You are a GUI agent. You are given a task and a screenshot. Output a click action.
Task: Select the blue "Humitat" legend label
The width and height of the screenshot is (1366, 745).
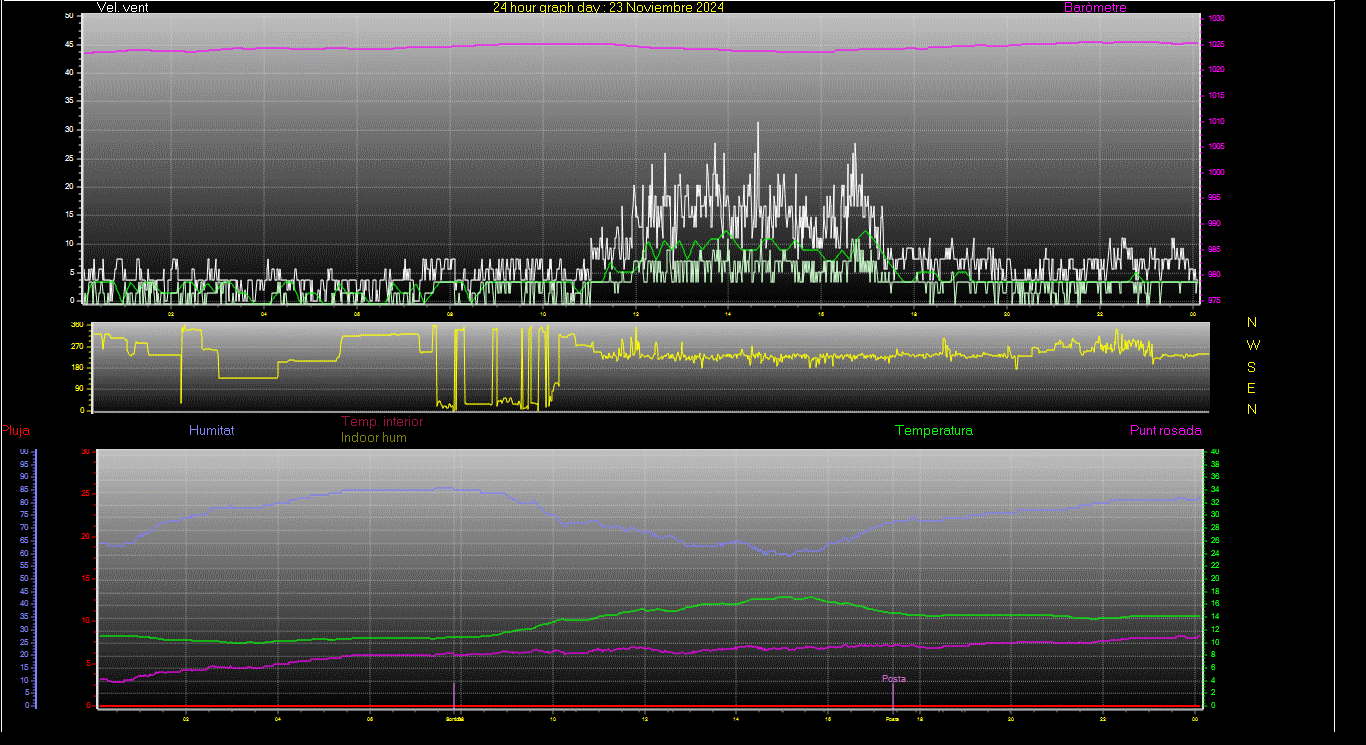pos(212,430)
